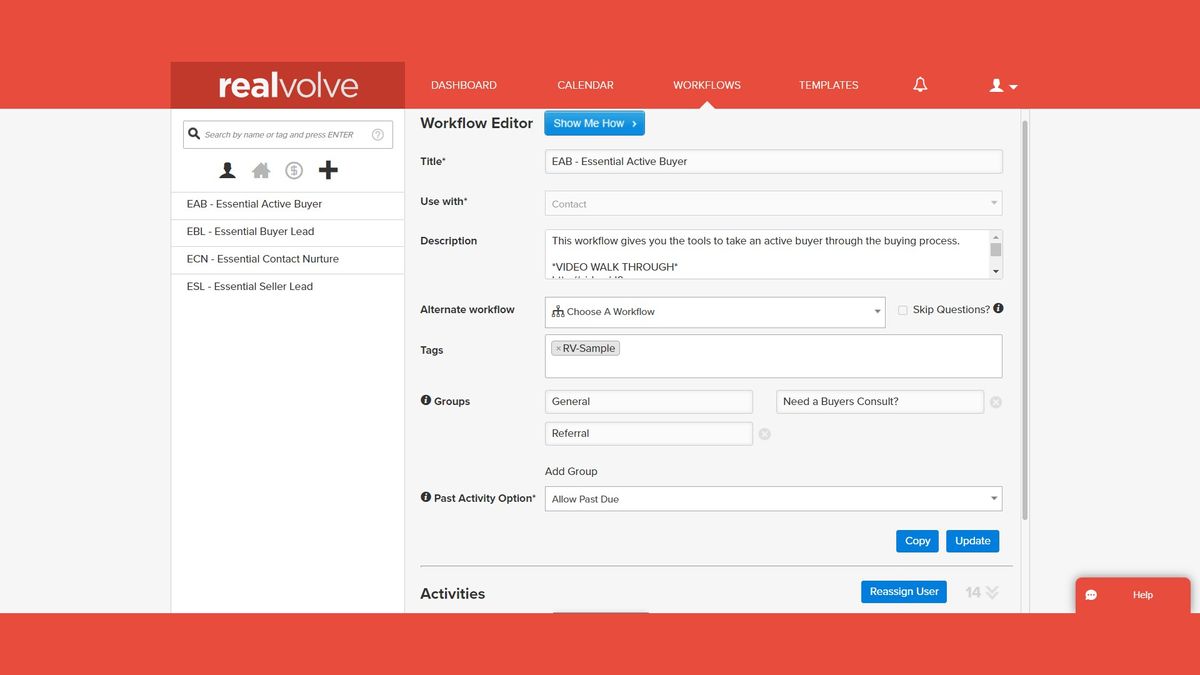Select the contact filter icon in sidebar
This screenshot has width=1200, height=675.
click(227, 170)
